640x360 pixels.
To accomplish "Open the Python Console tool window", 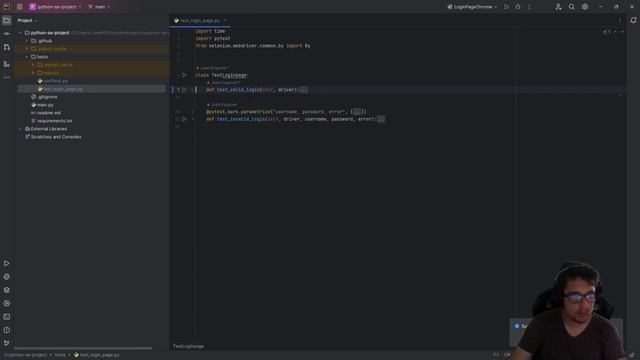I will 7,277.
